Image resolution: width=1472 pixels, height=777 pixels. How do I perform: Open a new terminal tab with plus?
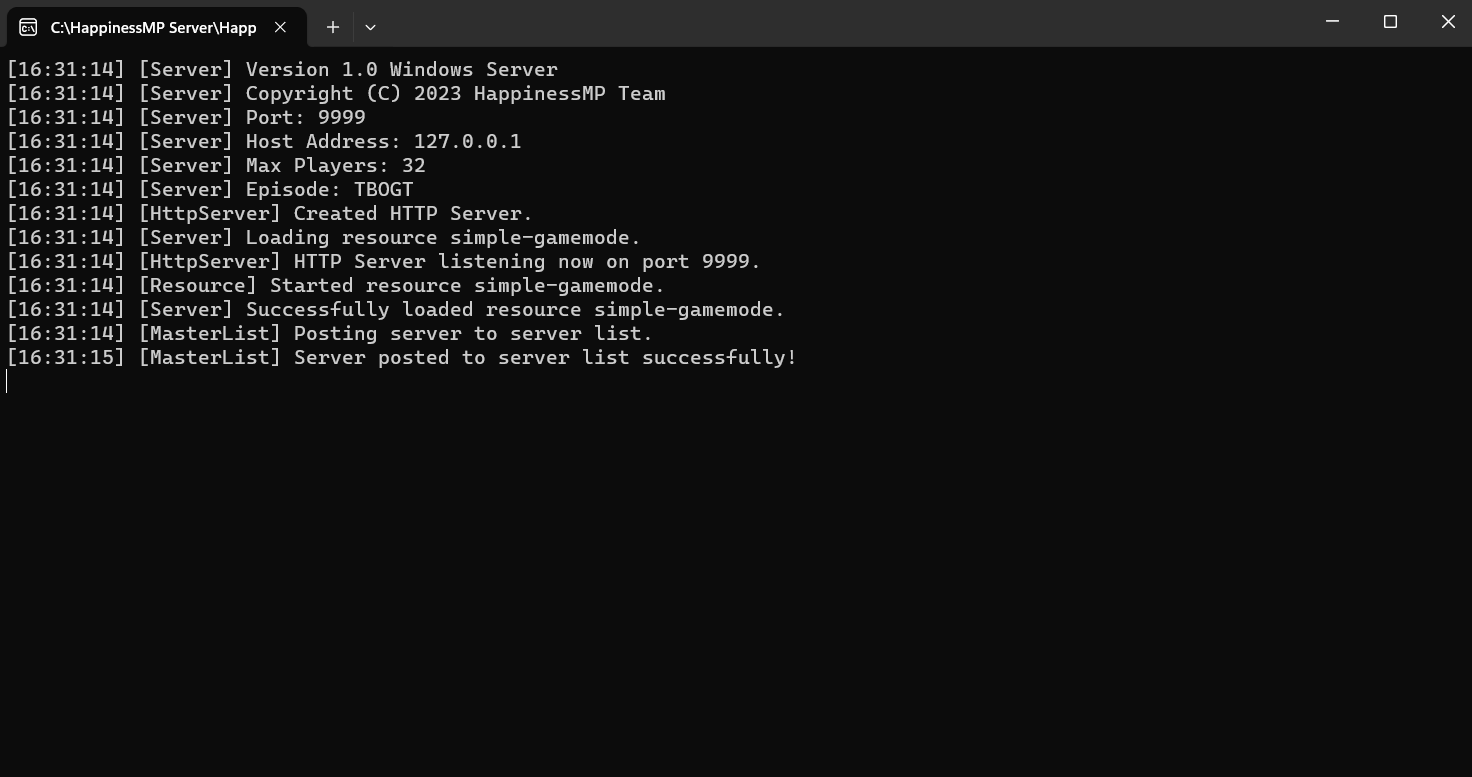click(x=333, y=27)
